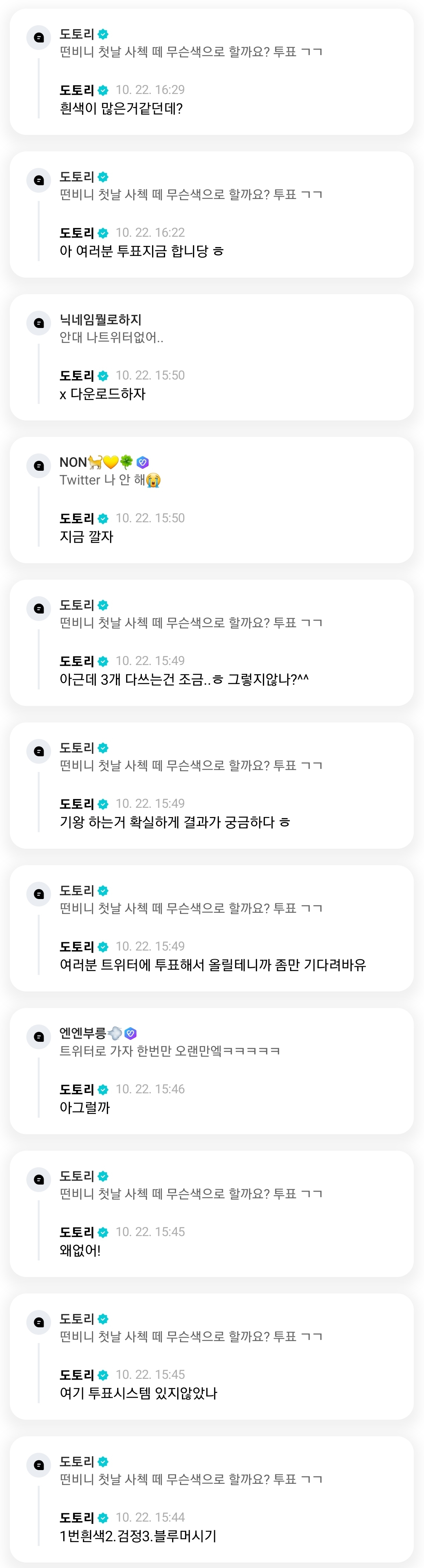This screenshot has width=424, height=1568.
Task: Click the profile avatar of 엔엔부릉
Action: click(x=39, y=1037)
